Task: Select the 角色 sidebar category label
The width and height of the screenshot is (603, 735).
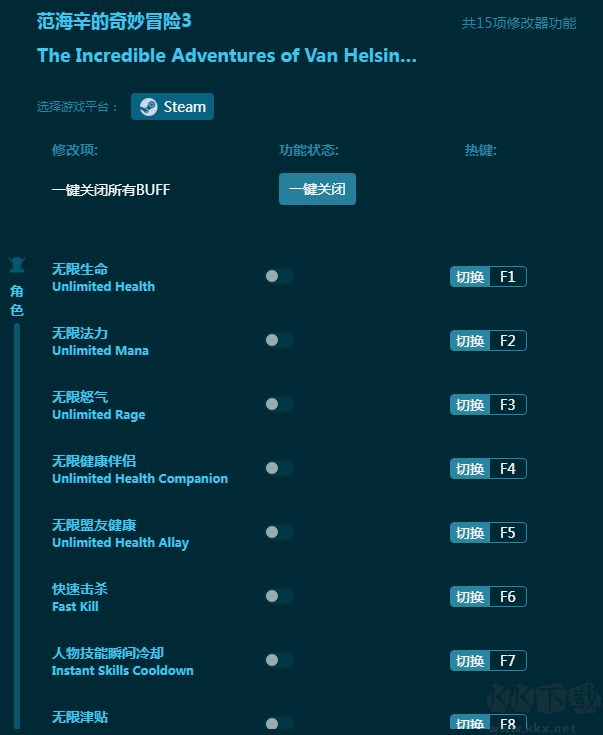Action: pos(17,300)
